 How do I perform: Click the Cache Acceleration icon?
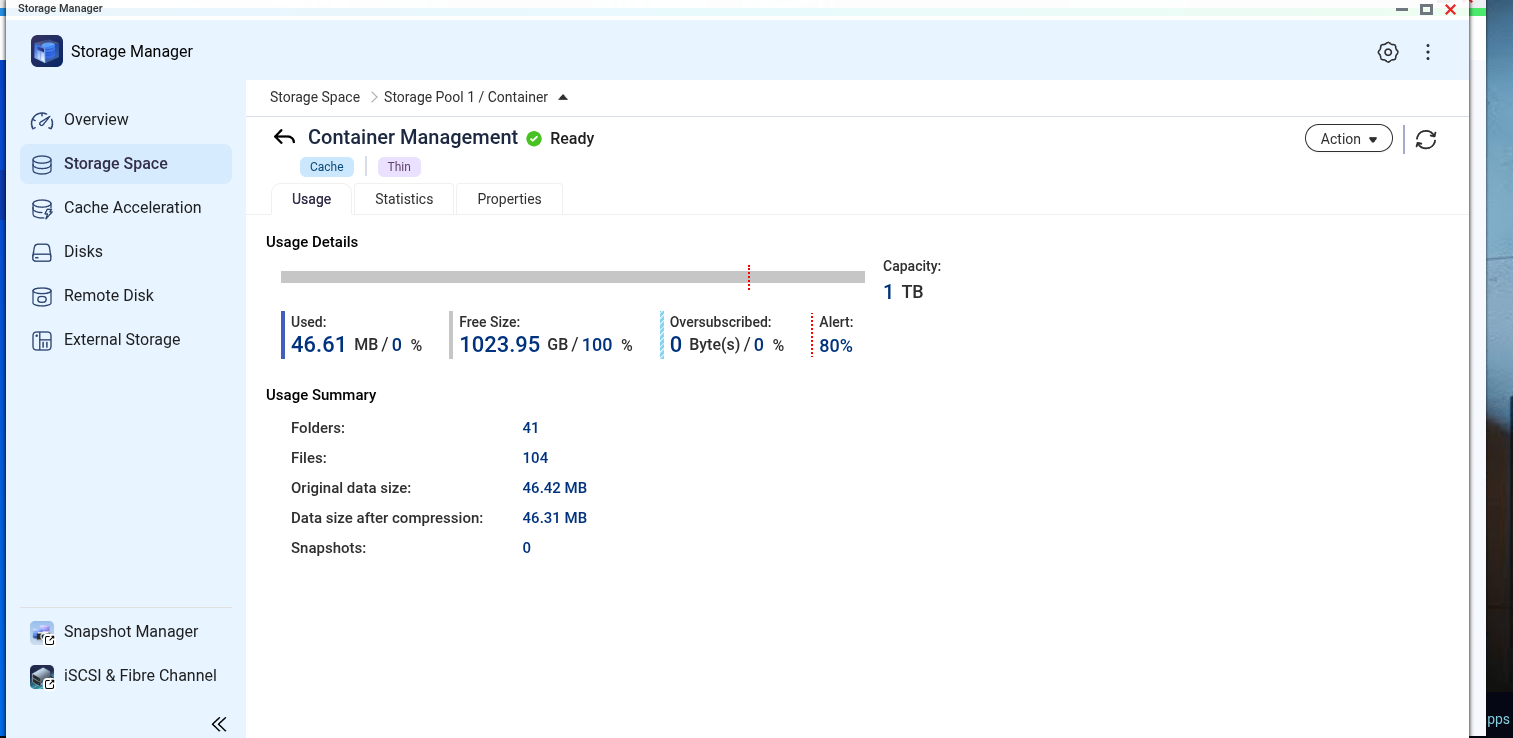point(42,209)
